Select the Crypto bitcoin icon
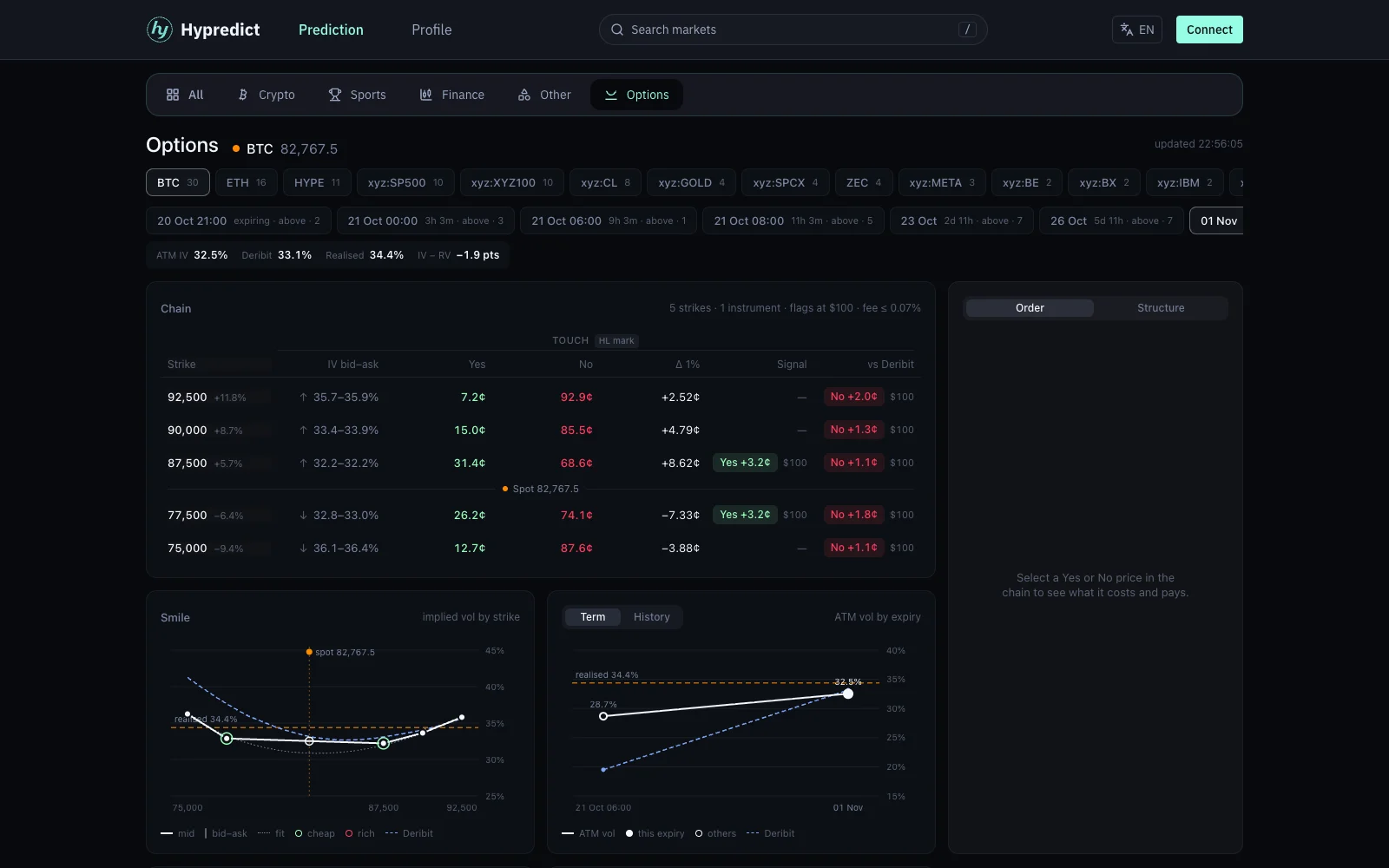 243,95
